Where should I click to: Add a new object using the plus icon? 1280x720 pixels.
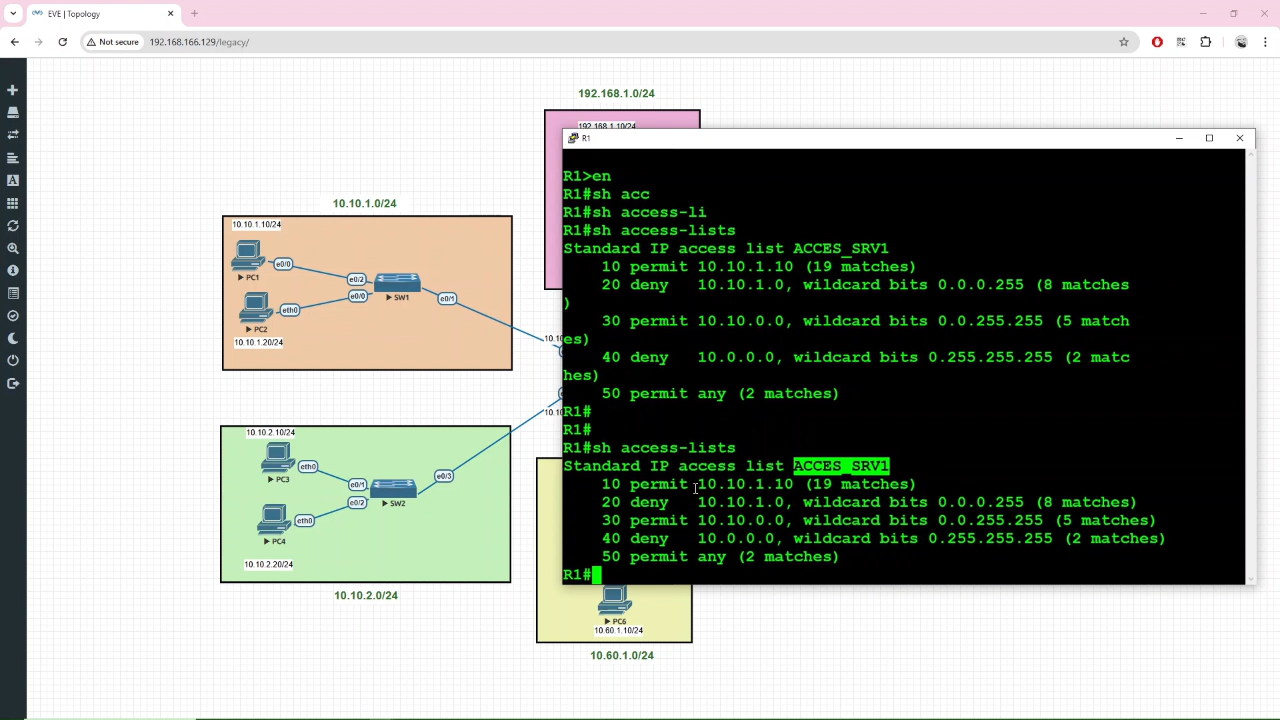13,90
